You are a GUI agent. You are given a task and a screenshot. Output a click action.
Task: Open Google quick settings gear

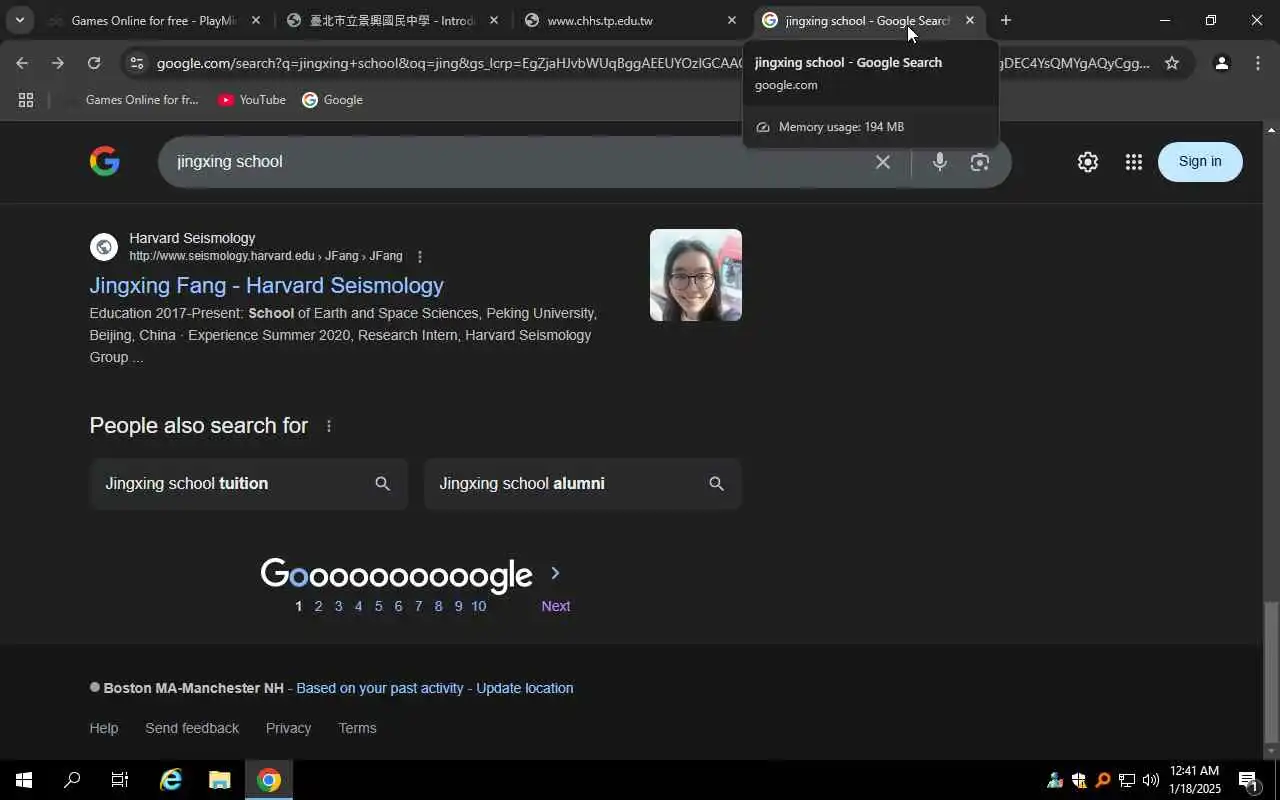1088,162
